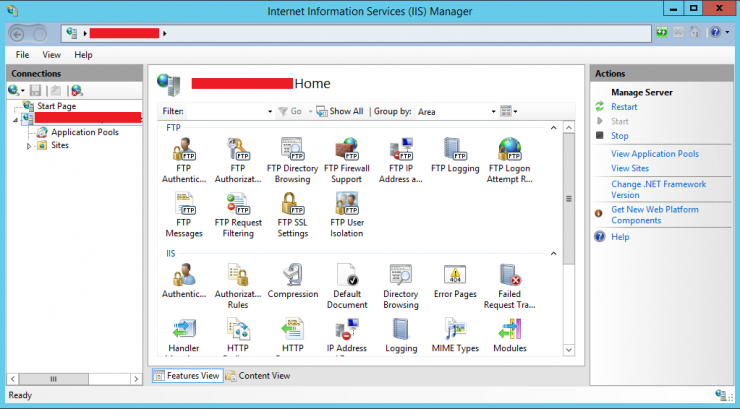Select Start Page in Connections tree
This screenshot has width=740, height=409.
(57, 106)
